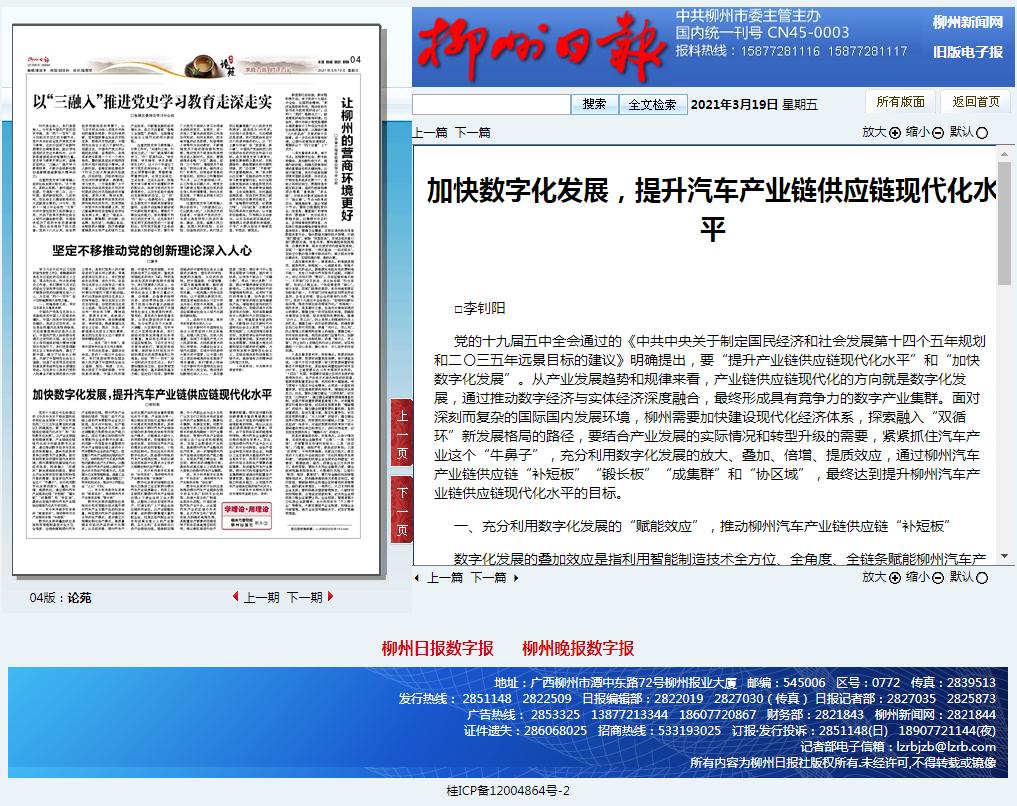Screen dimensions: 1017x806
Task: Open vertical article 让柳州的营商环境更好 on page thumbnail
Action: tap(347, 159)
